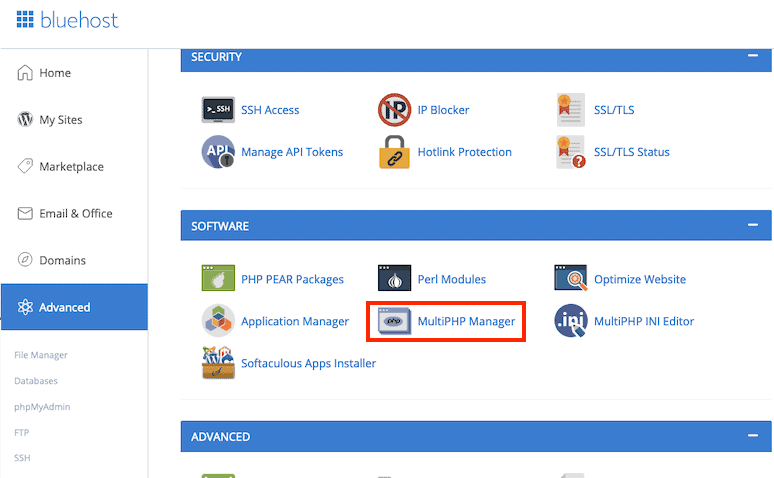Image resolution: width=774 pixels, height=478 pixels.
Task: Open the Manage API Tokens link
Action: click(292, 152)
